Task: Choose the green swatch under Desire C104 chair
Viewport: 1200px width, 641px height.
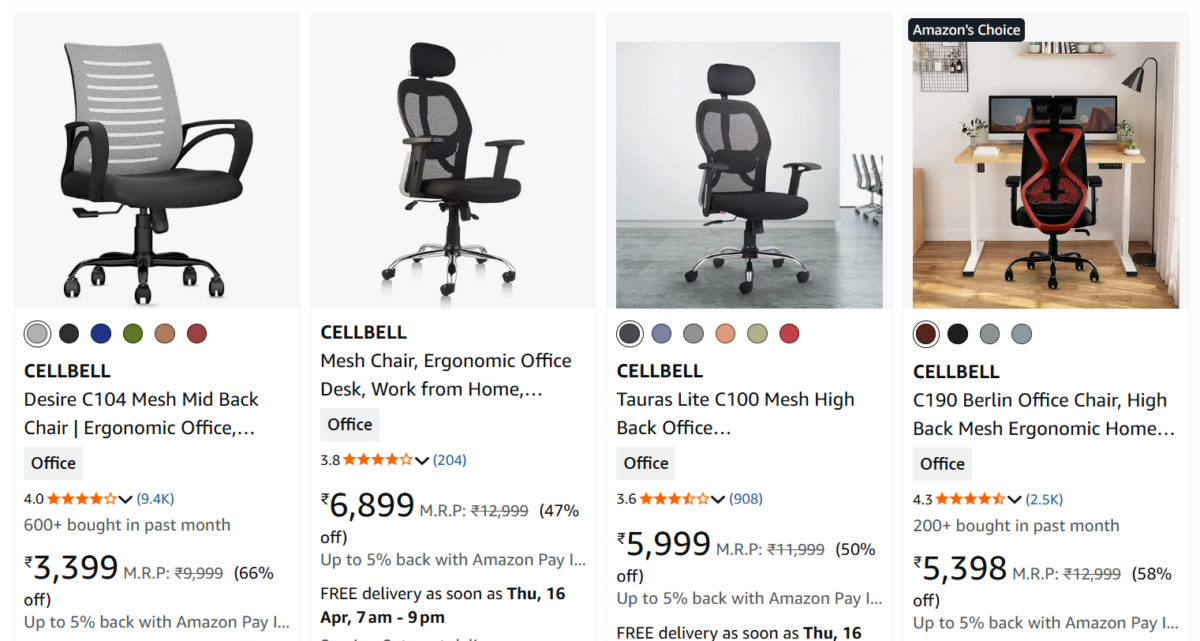Action: click(133, 333)
